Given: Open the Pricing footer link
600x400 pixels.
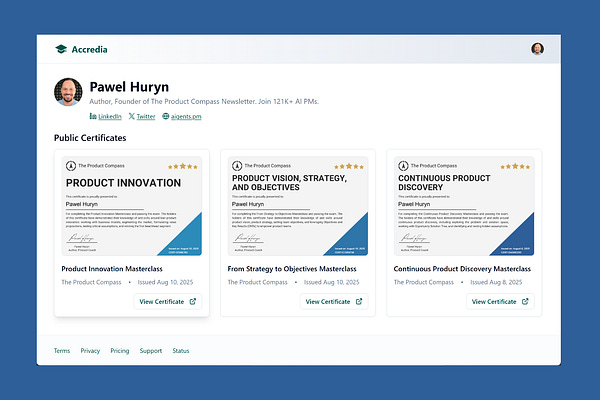Looking at the screenshot, I should (x=120, y=351).
